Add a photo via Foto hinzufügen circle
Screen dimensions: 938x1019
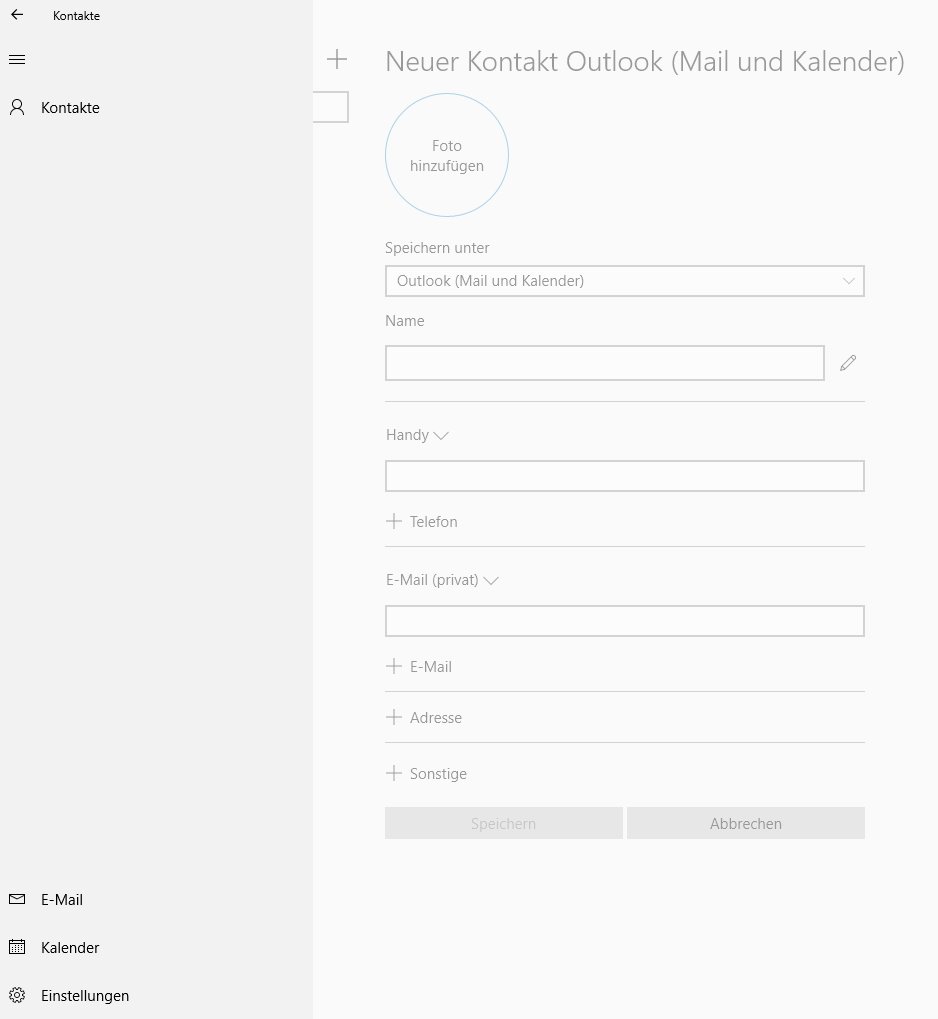click(447, 155)
